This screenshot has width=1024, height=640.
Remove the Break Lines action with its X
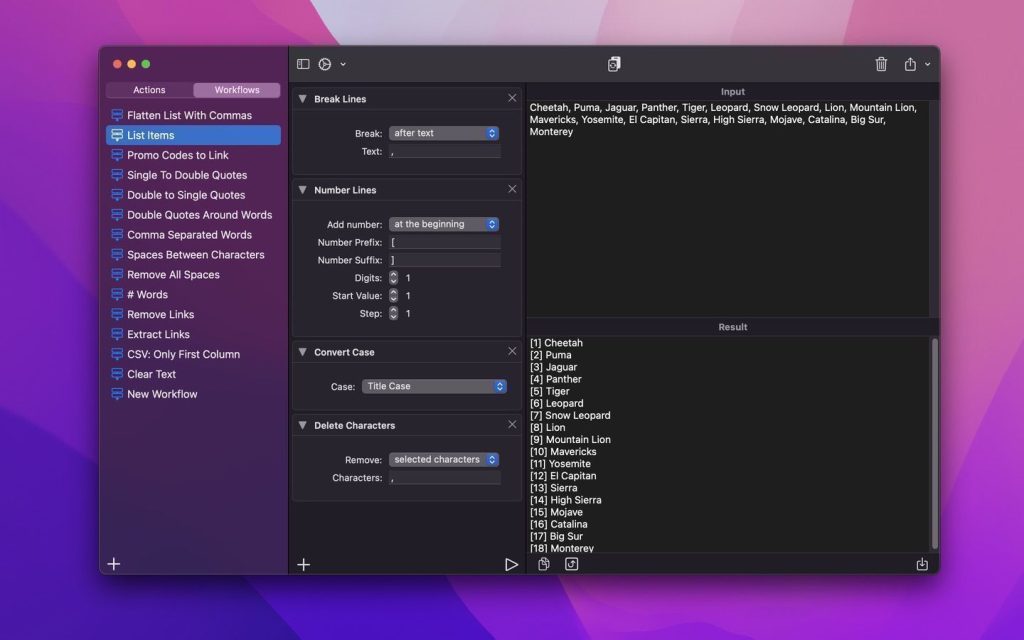coord(512,98)
